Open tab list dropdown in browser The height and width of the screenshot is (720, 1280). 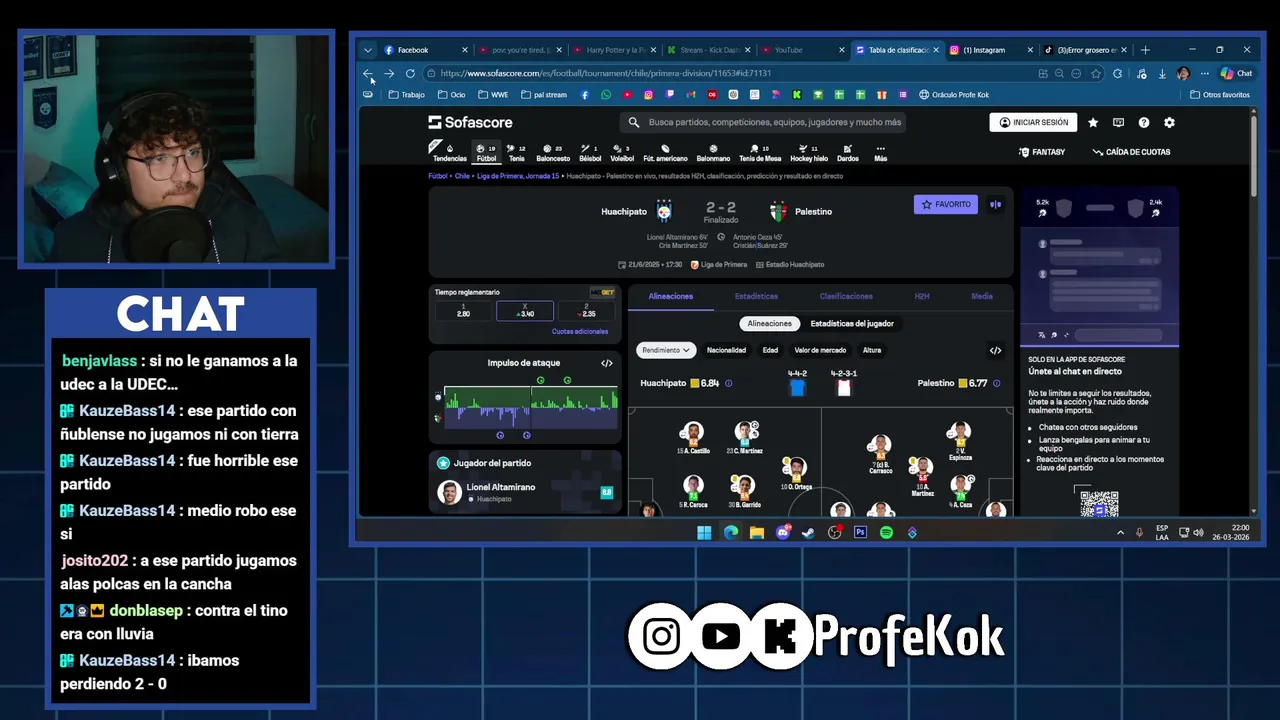point(367,50)
